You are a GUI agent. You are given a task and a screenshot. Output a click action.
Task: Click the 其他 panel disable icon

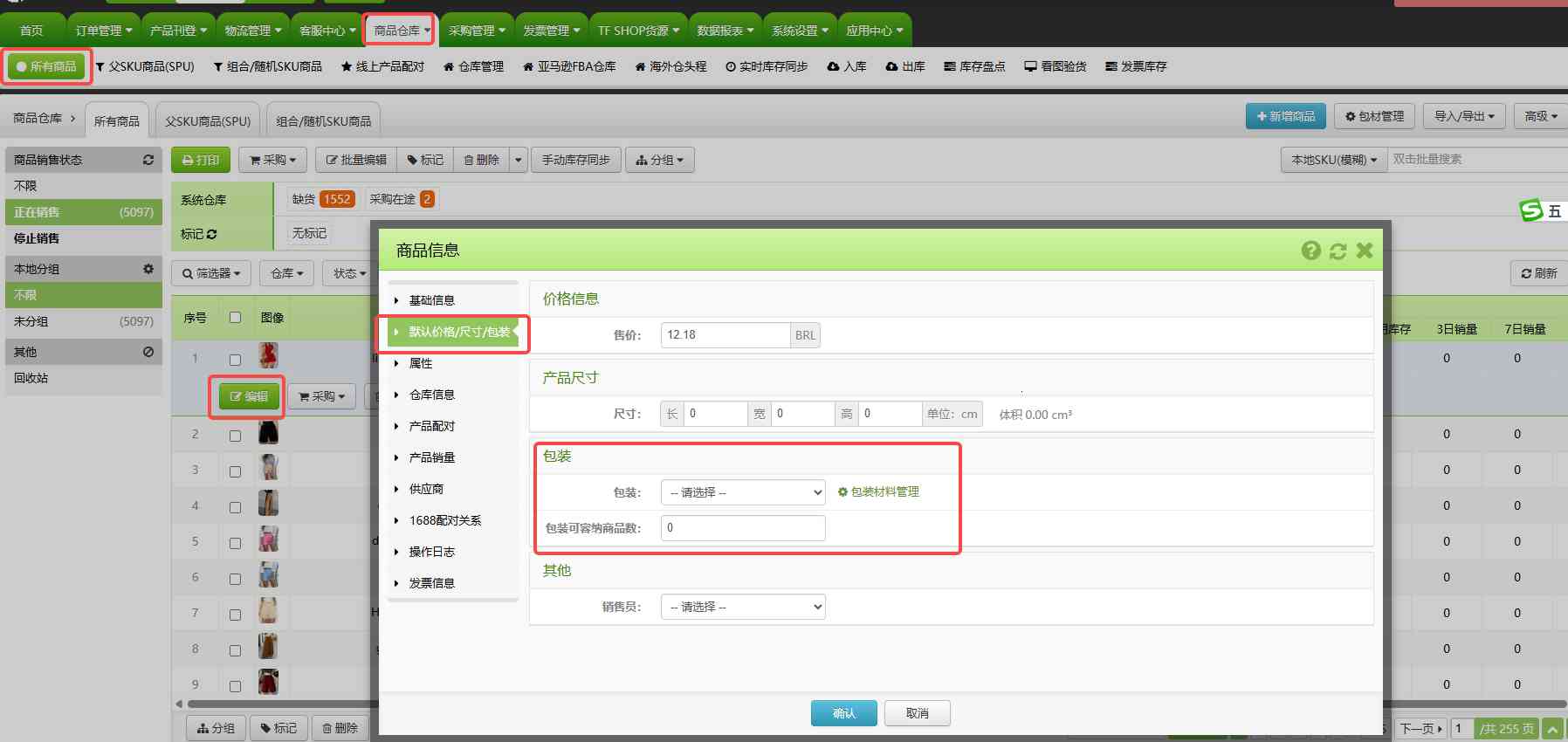[x=148, y=352]
